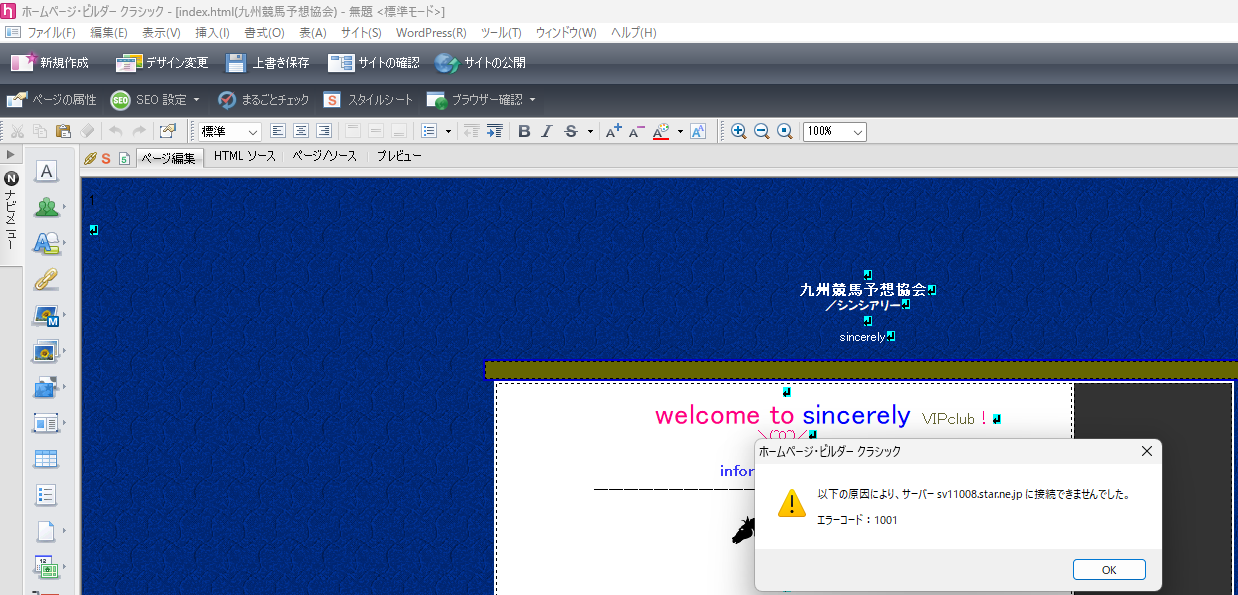Viewport: 1238px width, 595px height.
Task: Open the 標準 paragraph style dropdown
Action: pos(230,131)
